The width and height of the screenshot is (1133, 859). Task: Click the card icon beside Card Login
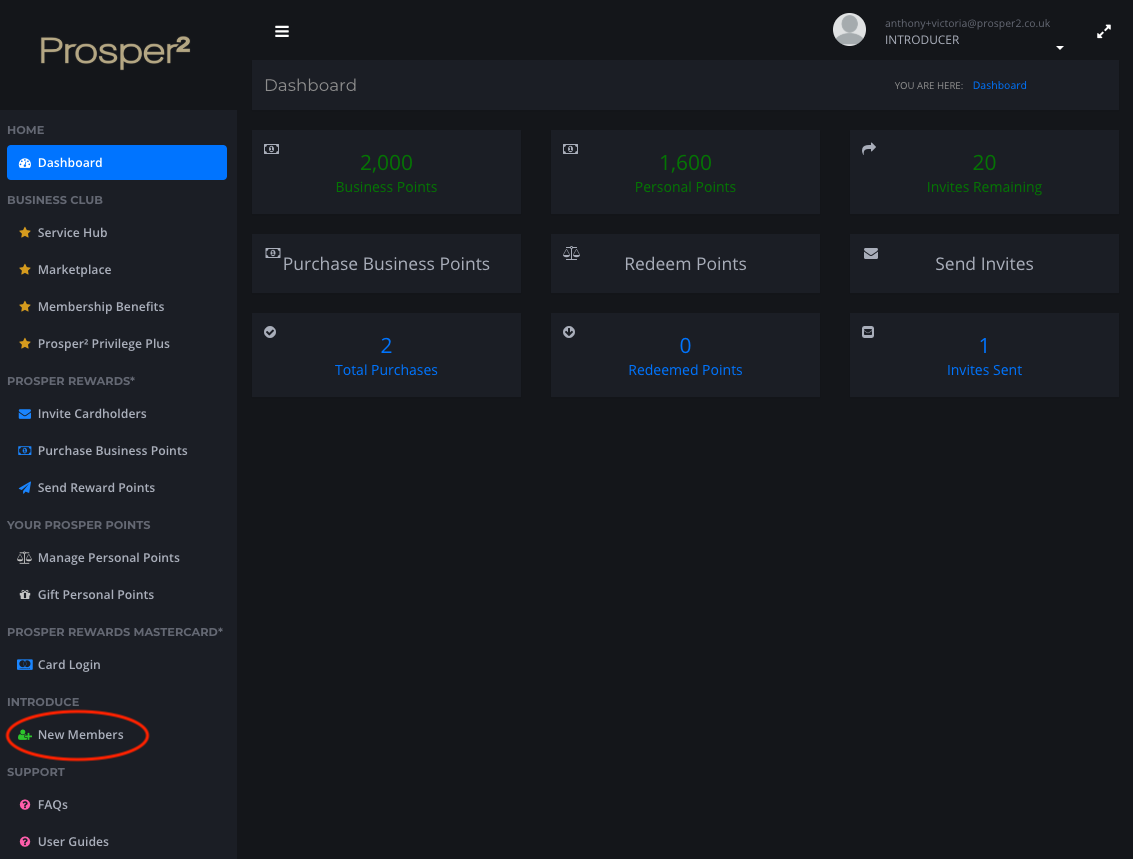pos(25,665)
